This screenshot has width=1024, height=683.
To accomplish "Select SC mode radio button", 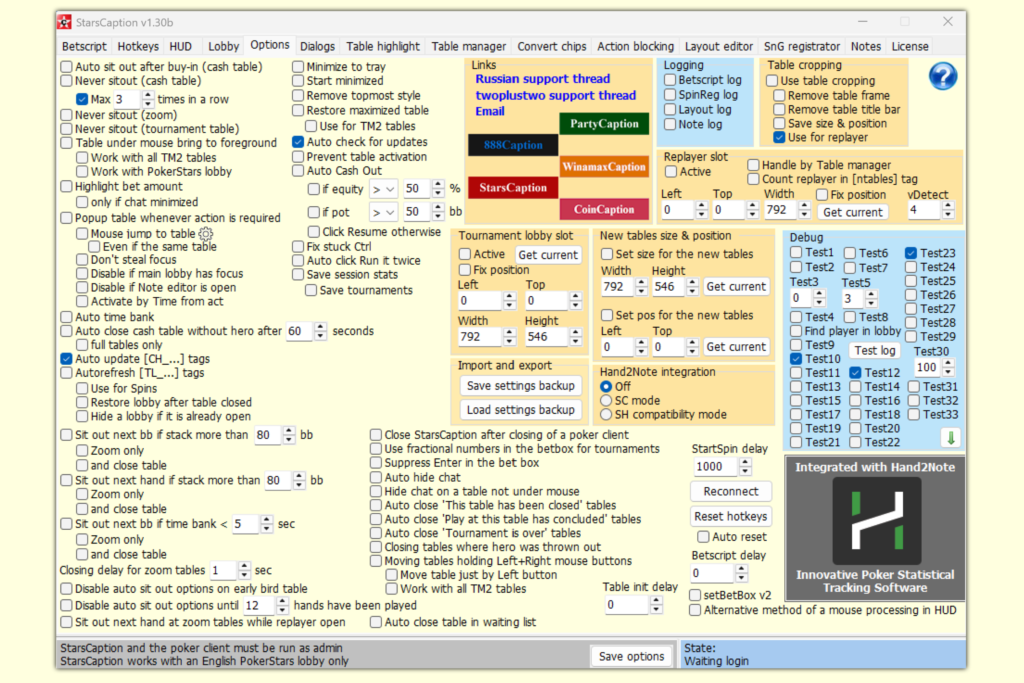I will click(606, 400).
